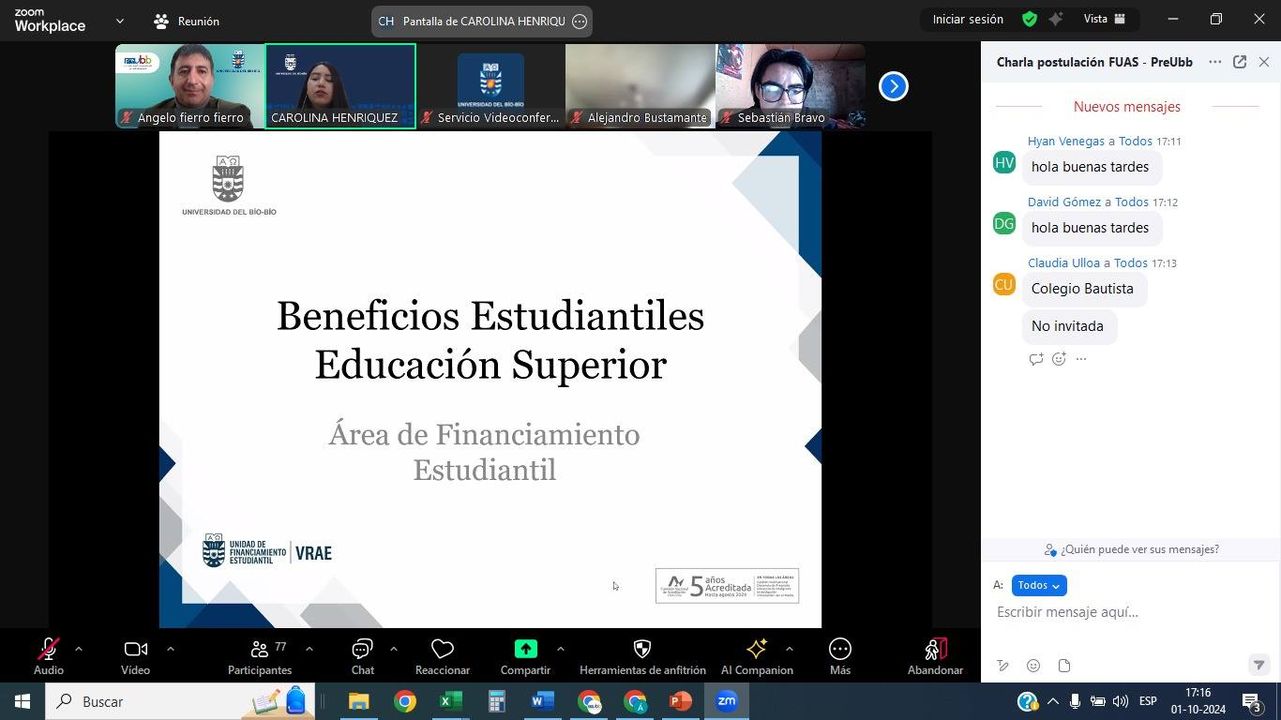Open the Reunión tab at the top

point(186,21)
